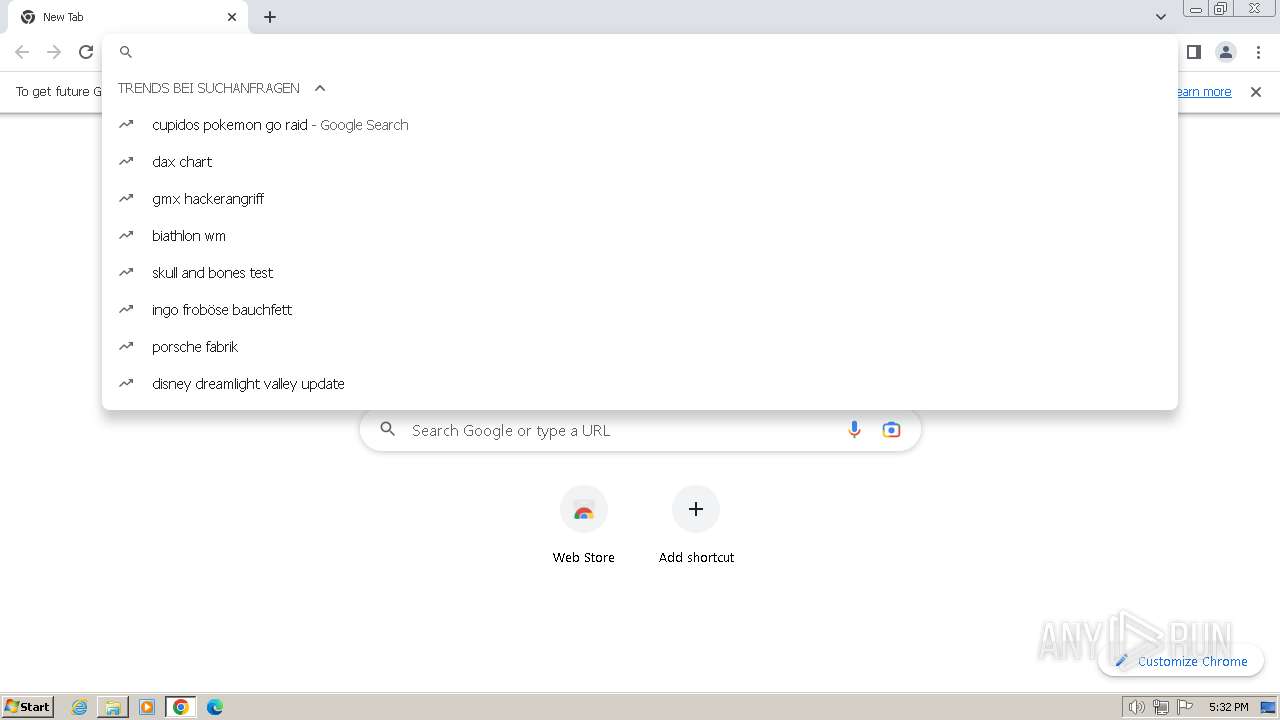This screenshot has width=1280, height=720.
Task: Click Customize Chrome button
Action: [1181, 661]
